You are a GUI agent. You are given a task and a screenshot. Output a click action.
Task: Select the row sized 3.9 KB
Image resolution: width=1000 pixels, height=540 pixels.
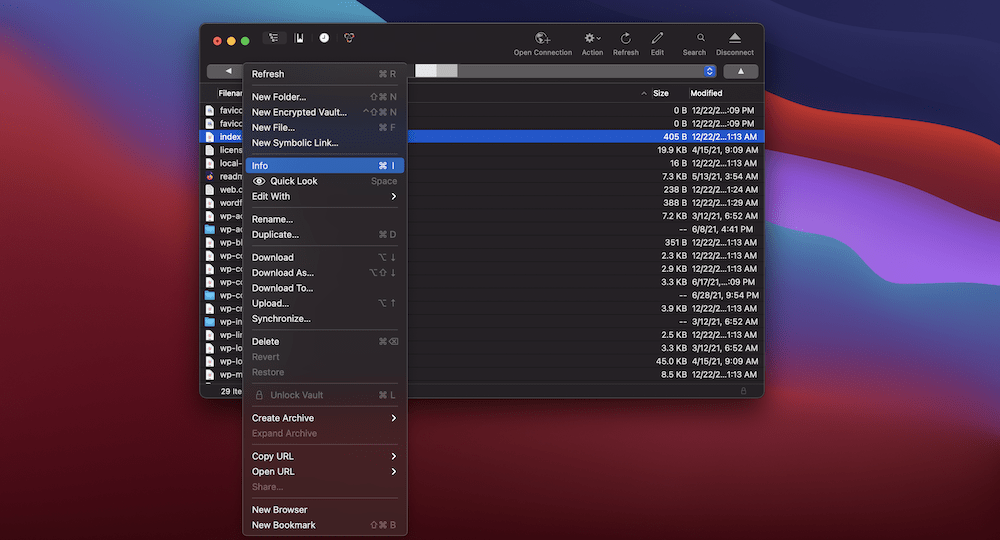point(482,309)
